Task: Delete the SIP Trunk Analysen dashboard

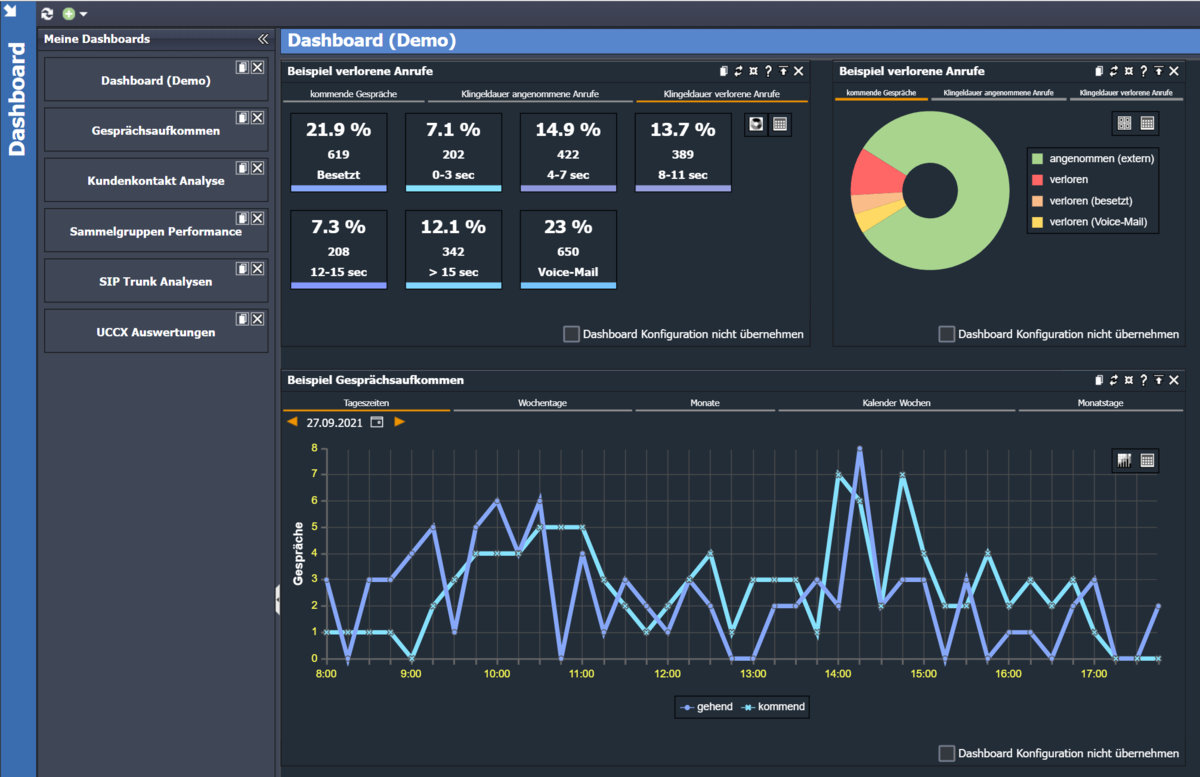Action: tap(257, 268)
